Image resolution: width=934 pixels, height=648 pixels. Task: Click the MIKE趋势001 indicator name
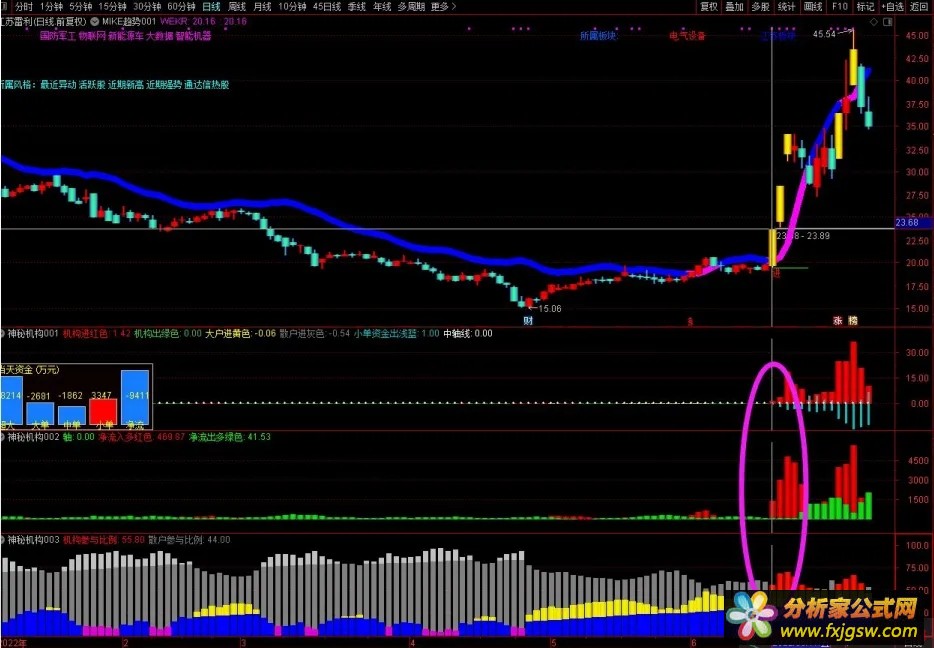[129, 21]
